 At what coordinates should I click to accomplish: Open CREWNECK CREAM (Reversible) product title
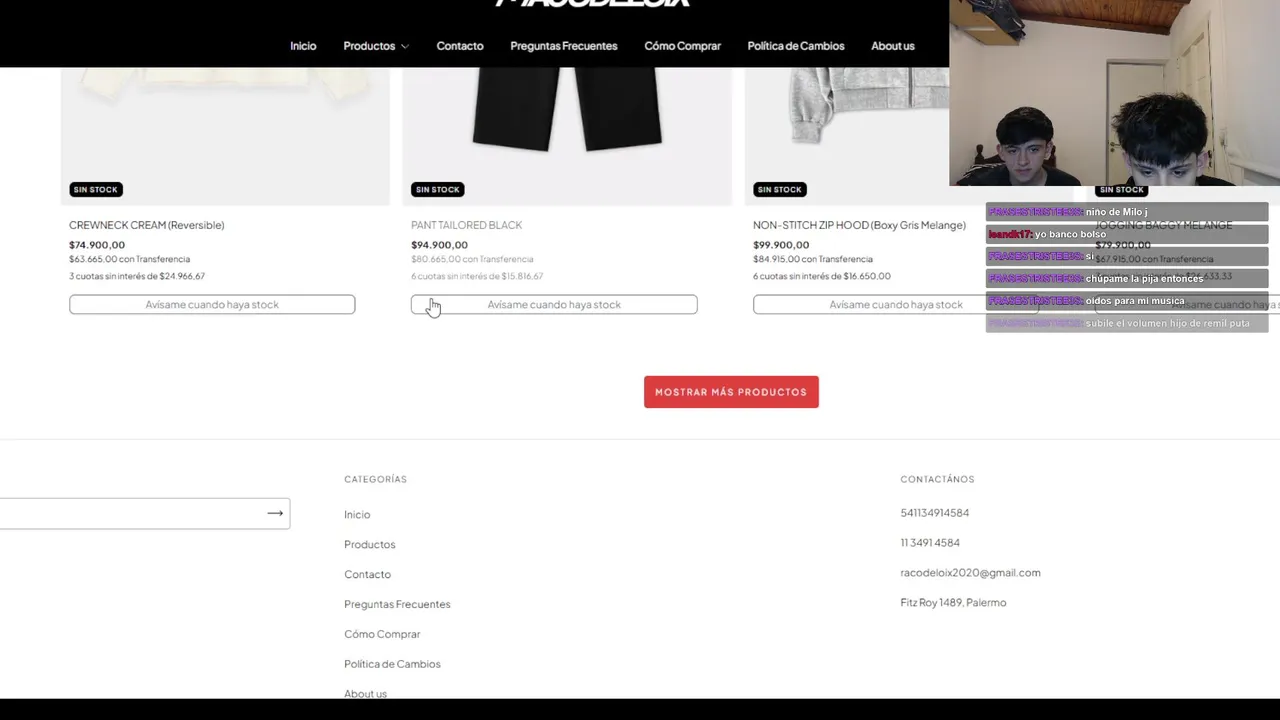click(147, 225)
